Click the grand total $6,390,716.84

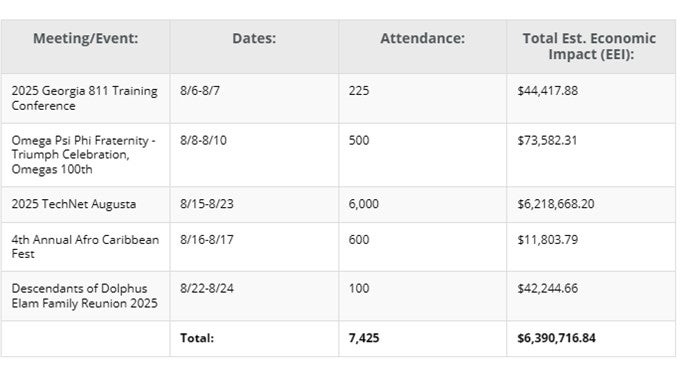[x=556, y=338]
